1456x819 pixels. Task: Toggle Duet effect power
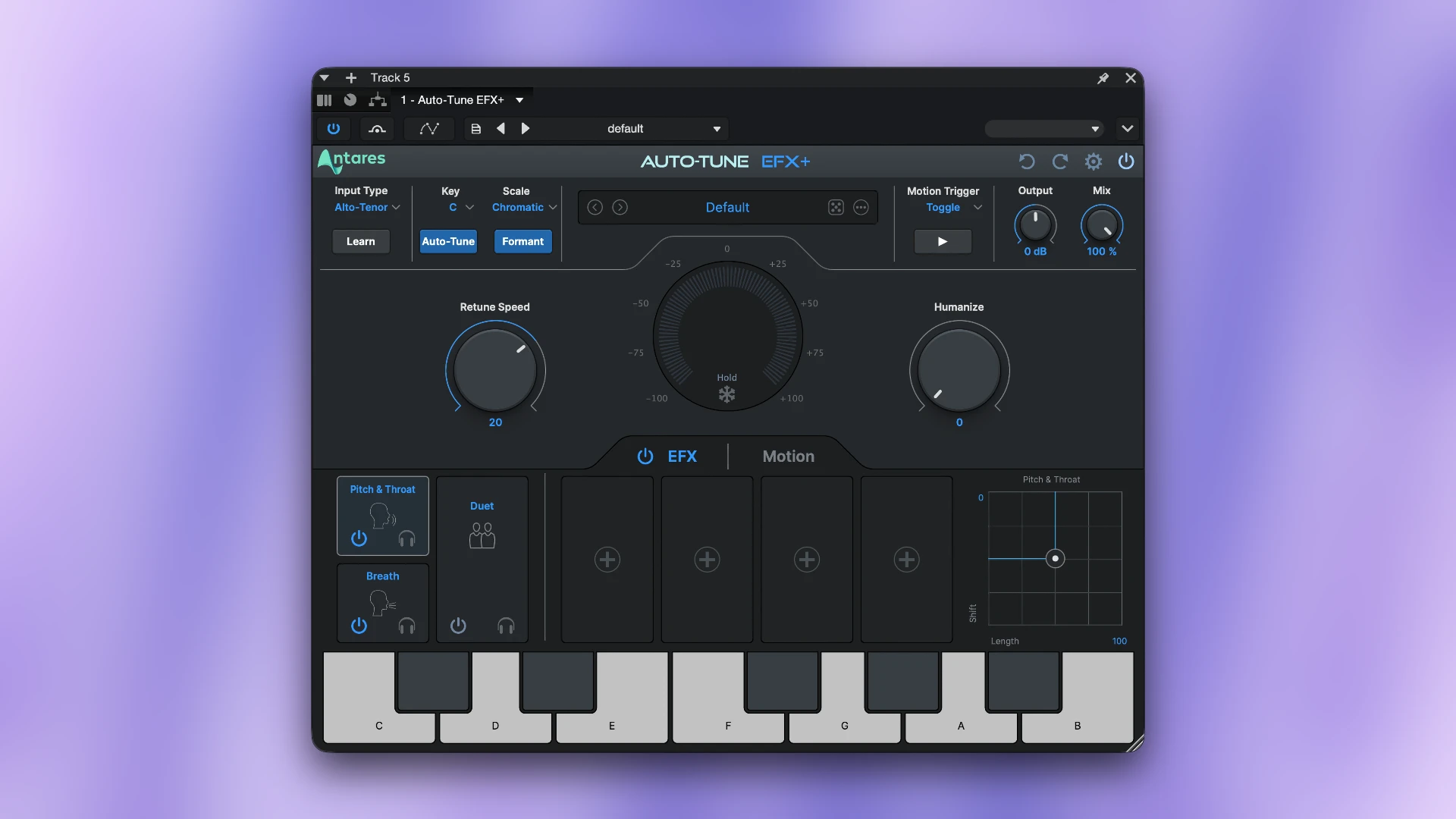[x=458, y=626]
